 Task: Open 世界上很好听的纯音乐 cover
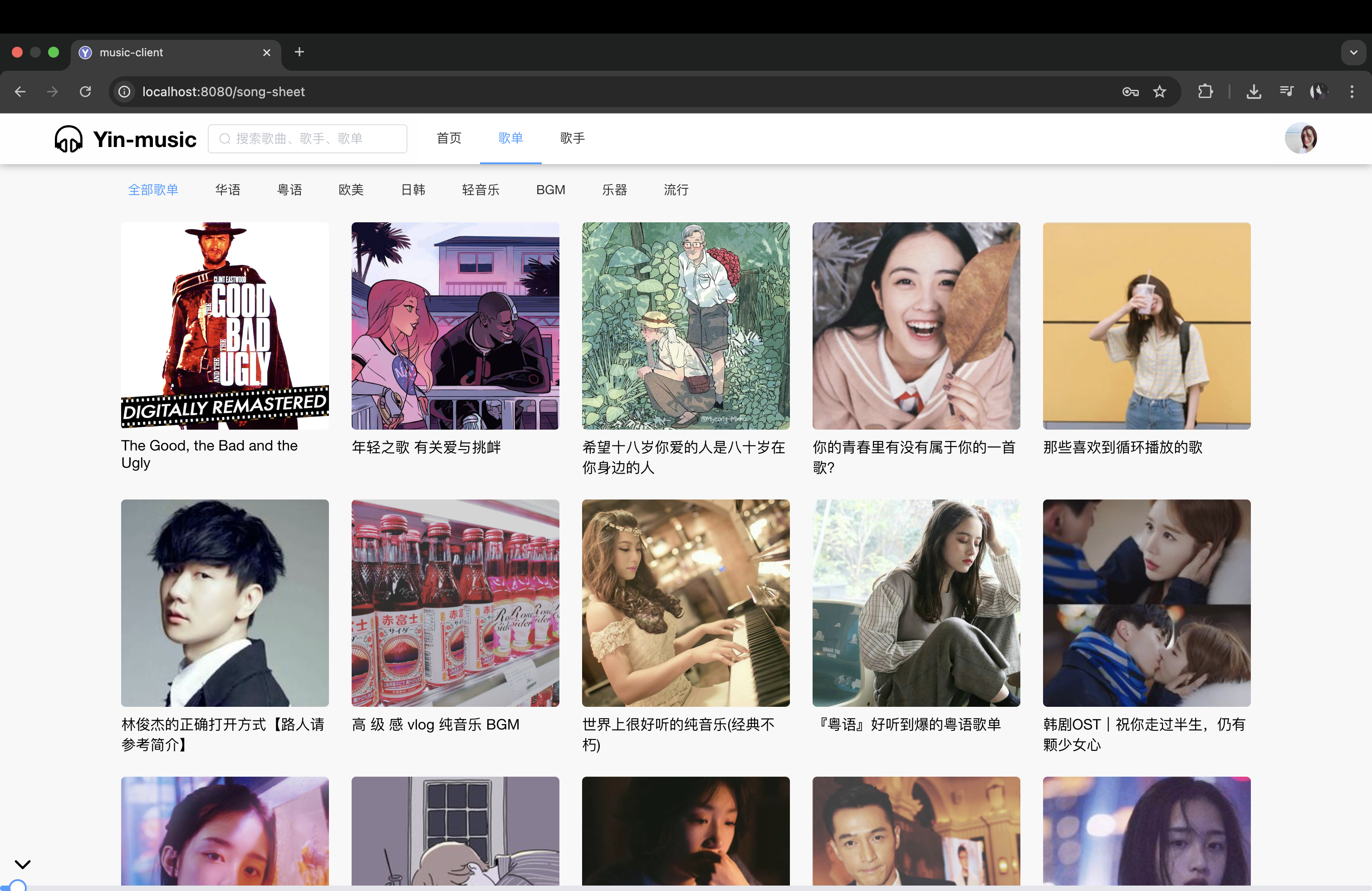pos(686,603)
